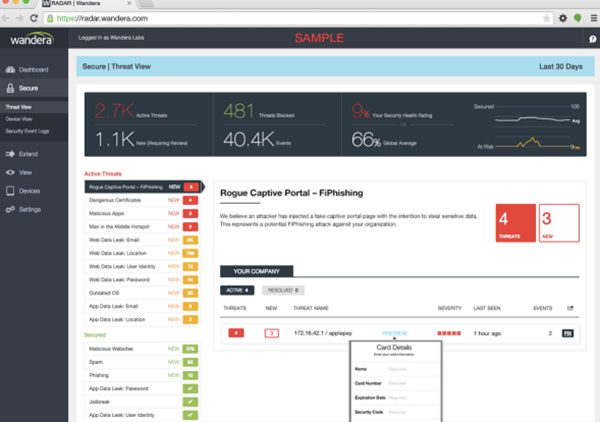
Task: Select Jailbreak secured row
Action: (x=142, y=402)
